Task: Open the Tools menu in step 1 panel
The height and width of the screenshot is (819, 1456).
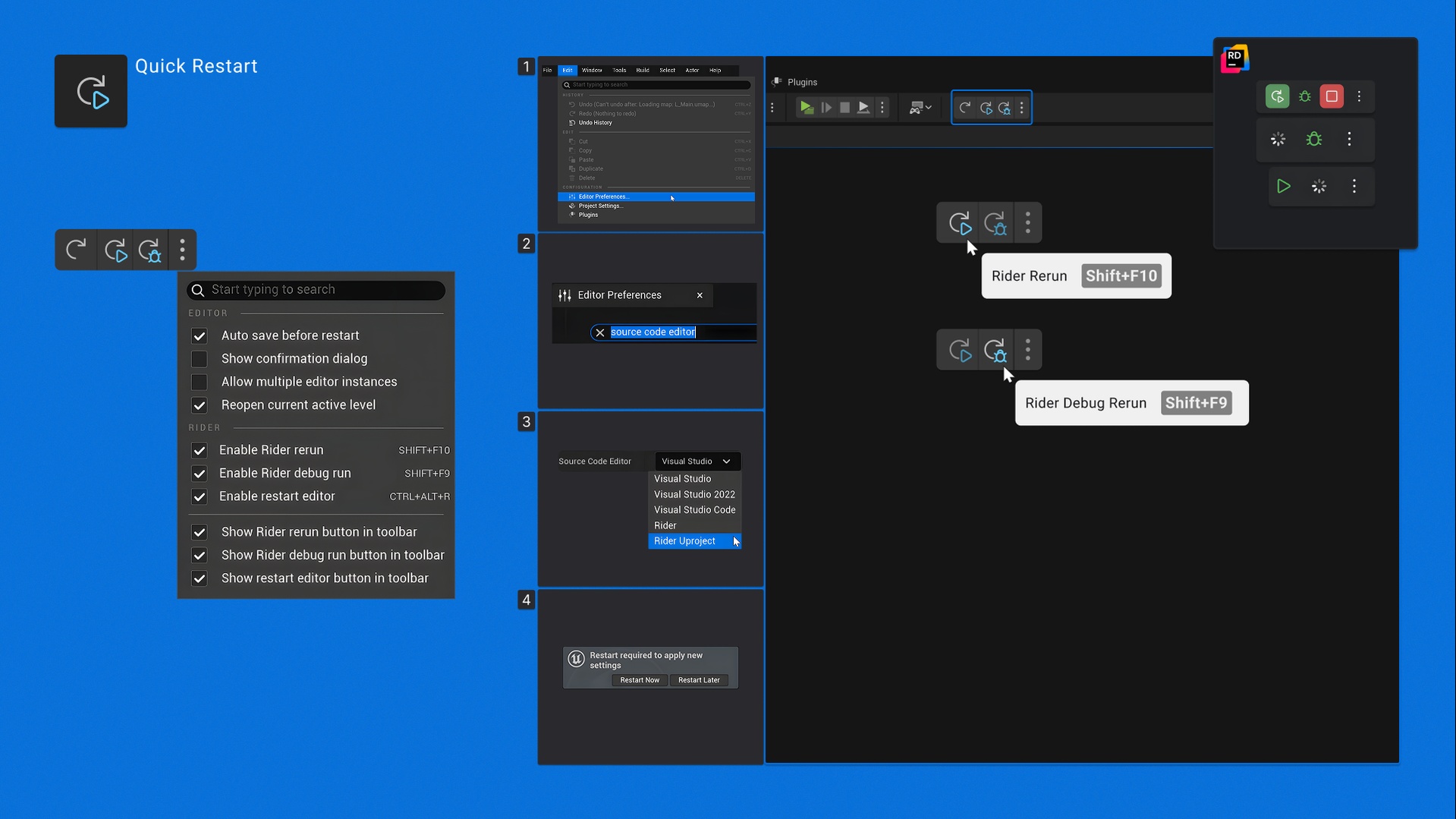Action: point(619,70)
